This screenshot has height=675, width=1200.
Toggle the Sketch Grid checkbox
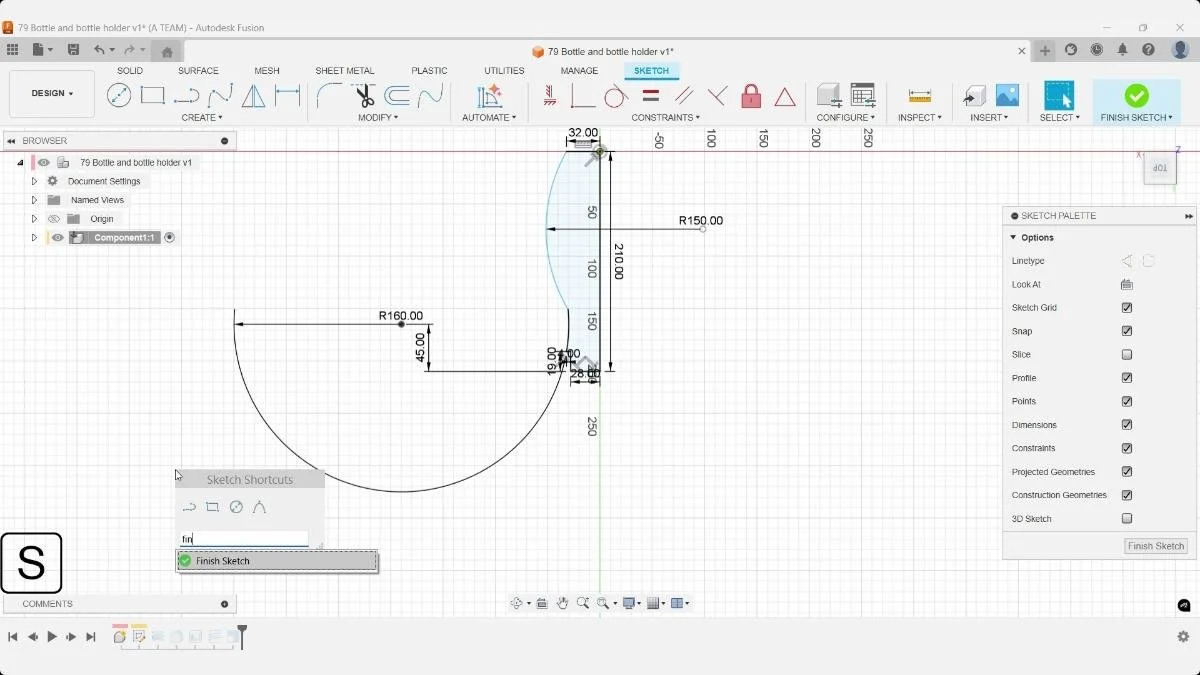click(1127, 308)
